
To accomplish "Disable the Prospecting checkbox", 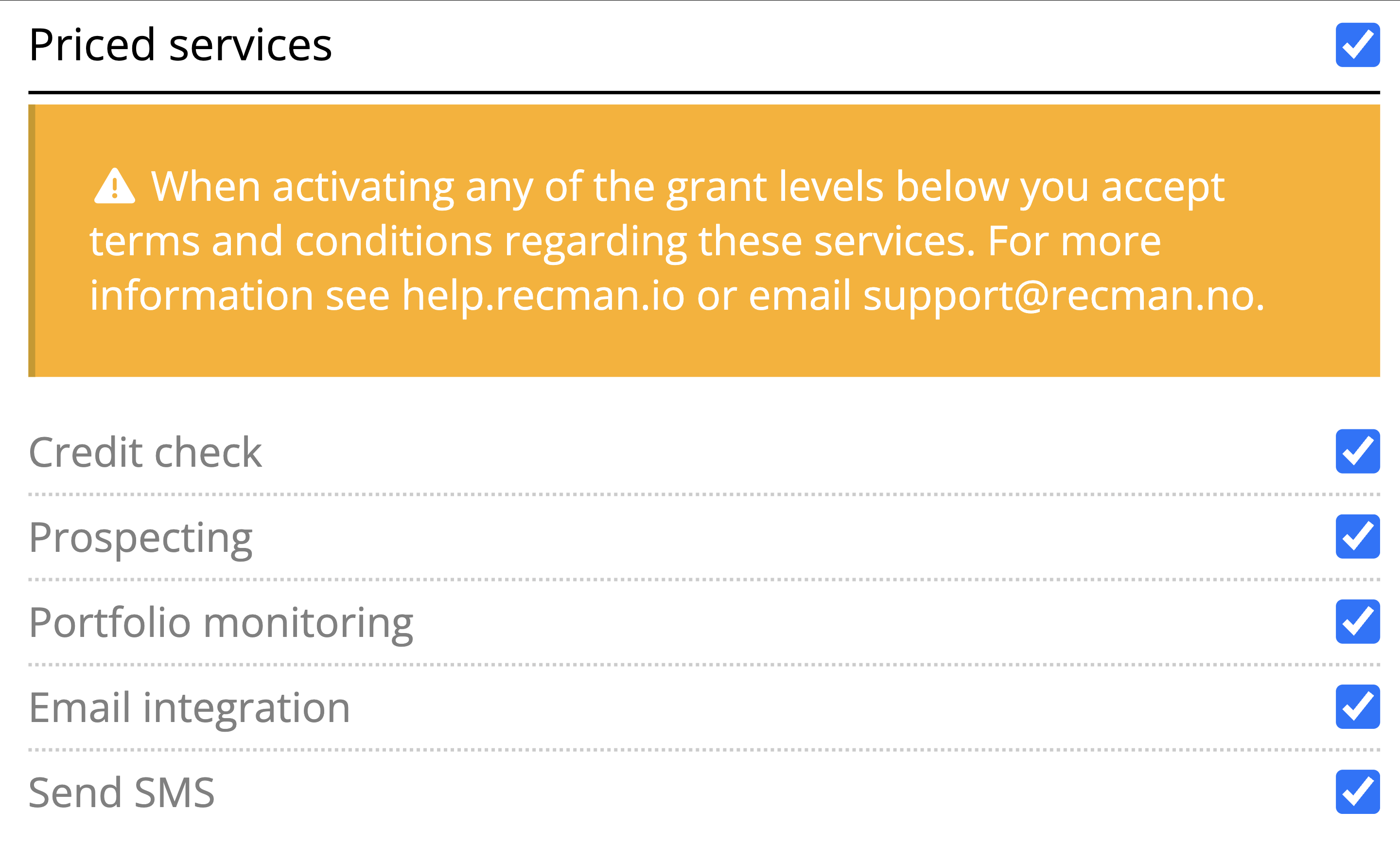I will pos(1357,536).
